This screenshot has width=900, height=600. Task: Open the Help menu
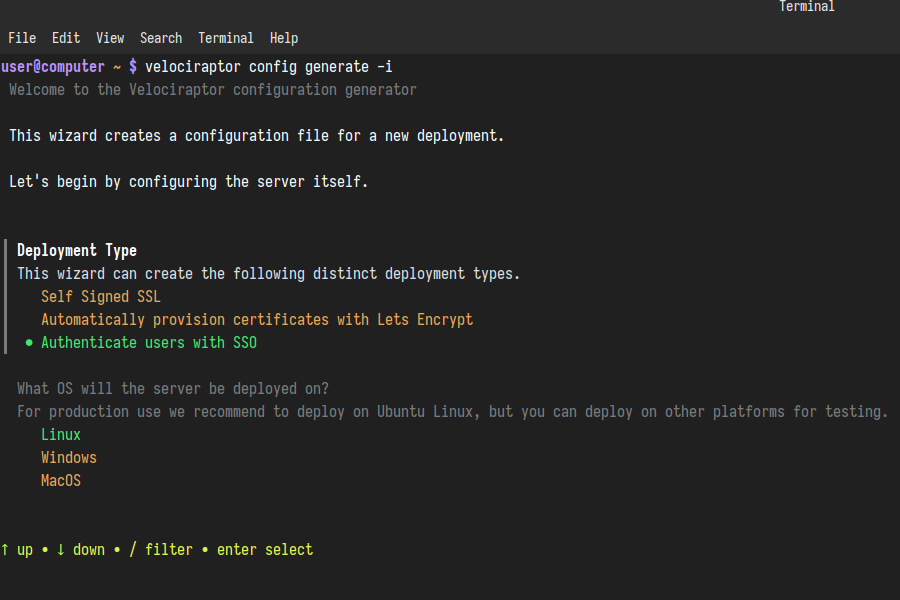[x=284, y=38]
